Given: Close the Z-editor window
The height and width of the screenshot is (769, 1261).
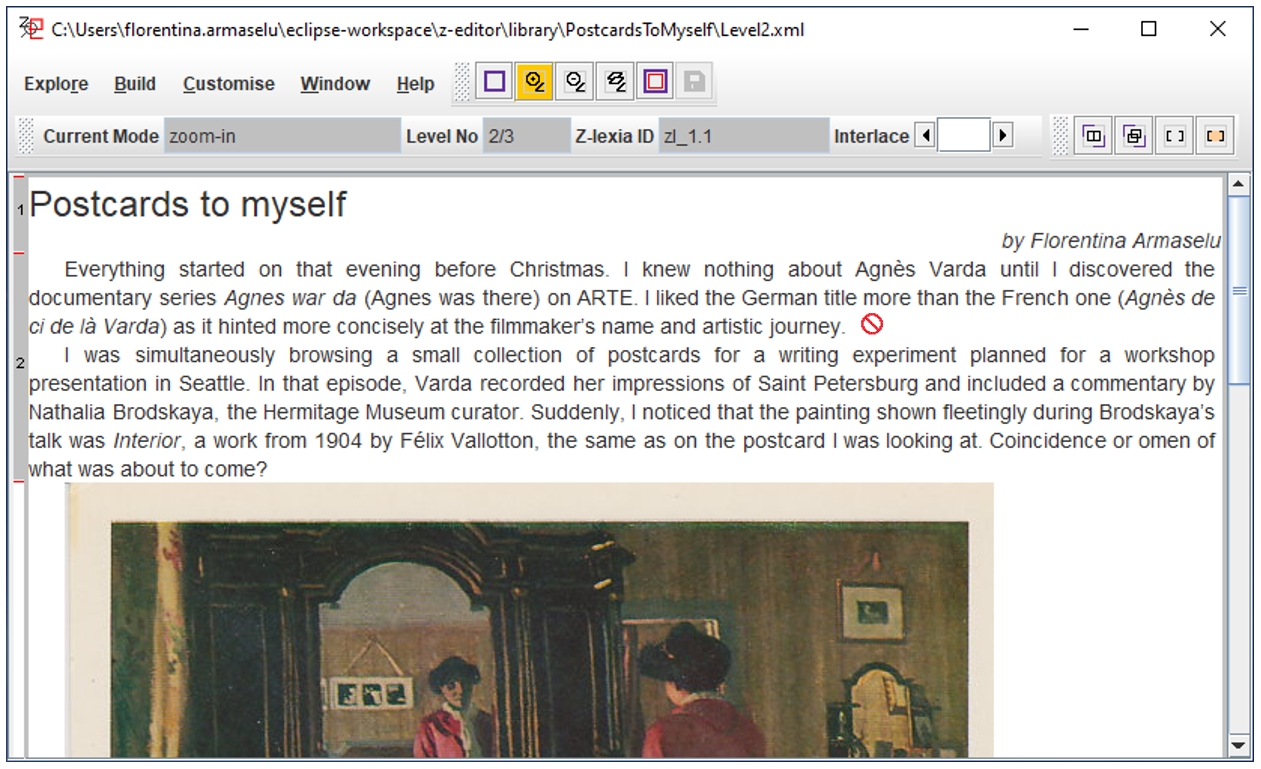Looking at the screenshot, I should tap(1217, 29).
